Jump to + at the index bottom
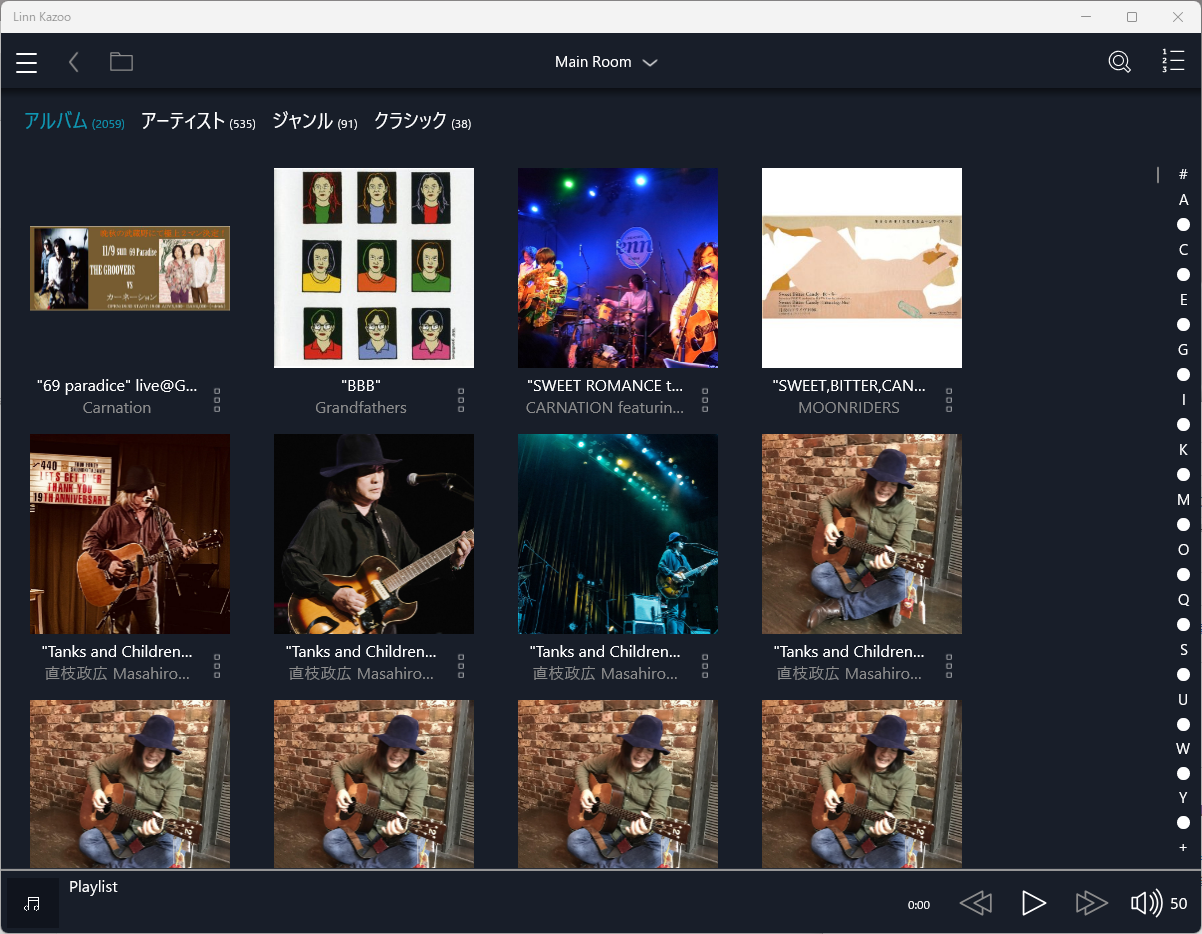The height and width of the screenshot is (934, 1202). coord(1183,847)
